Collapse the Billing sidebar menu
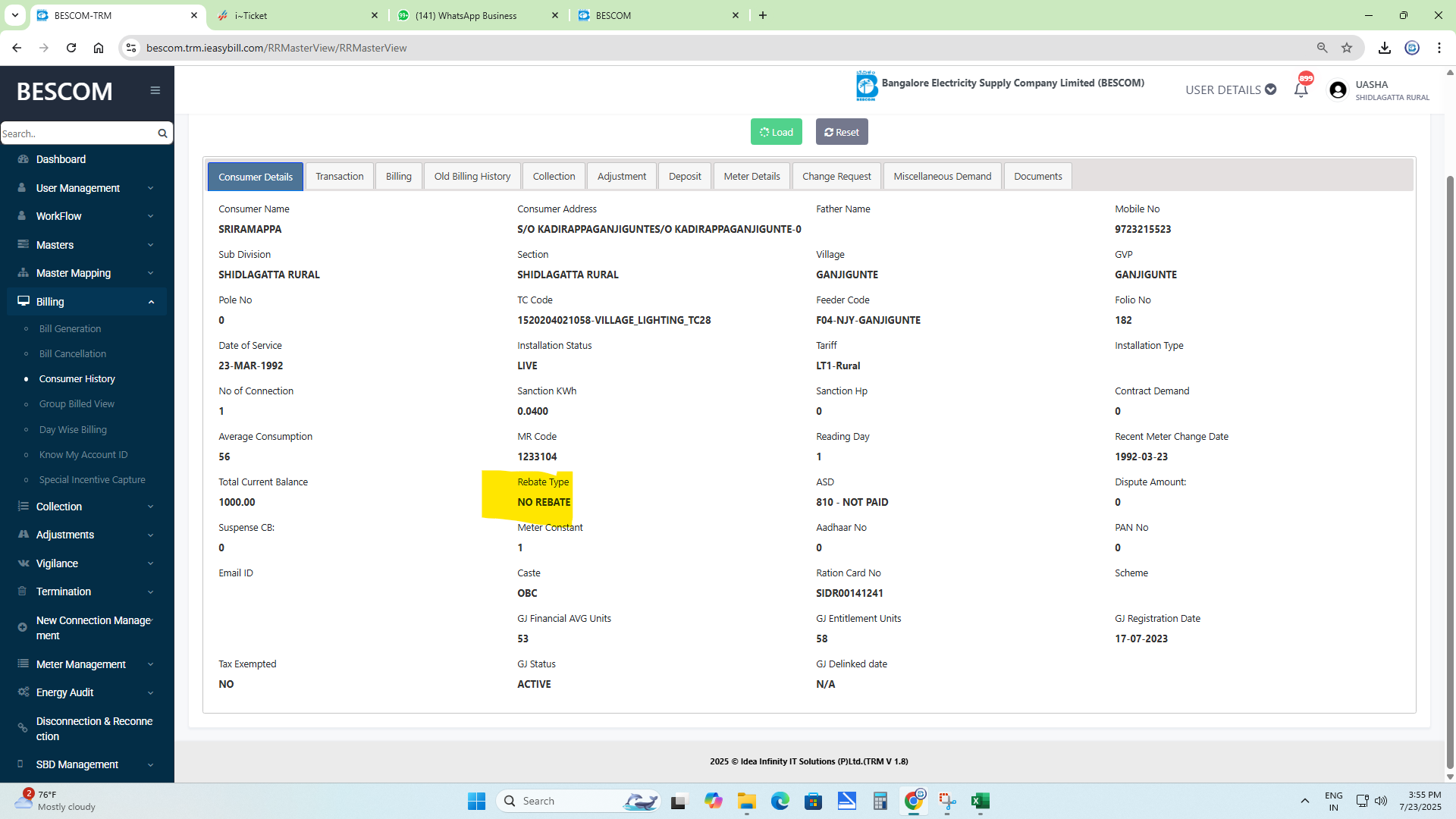This screenshot has width=1456, height=819. pyautogui.click(x=86, y=302)
